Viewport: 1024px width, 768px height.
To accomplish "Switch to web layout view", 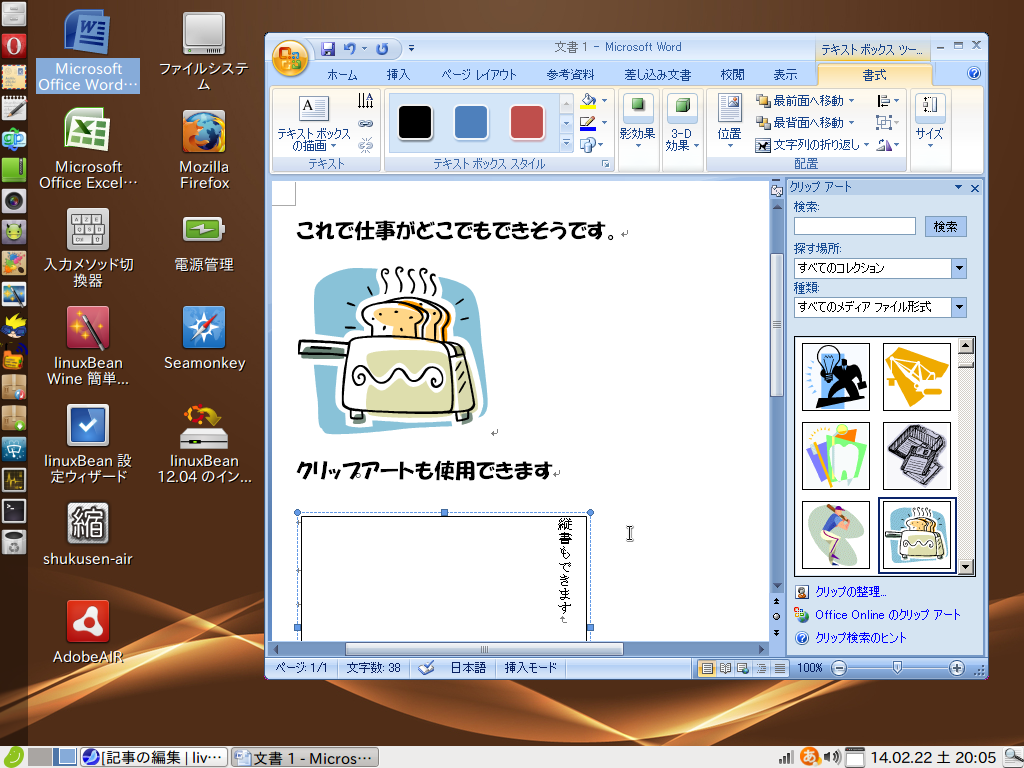I will (x=743, y=668).
